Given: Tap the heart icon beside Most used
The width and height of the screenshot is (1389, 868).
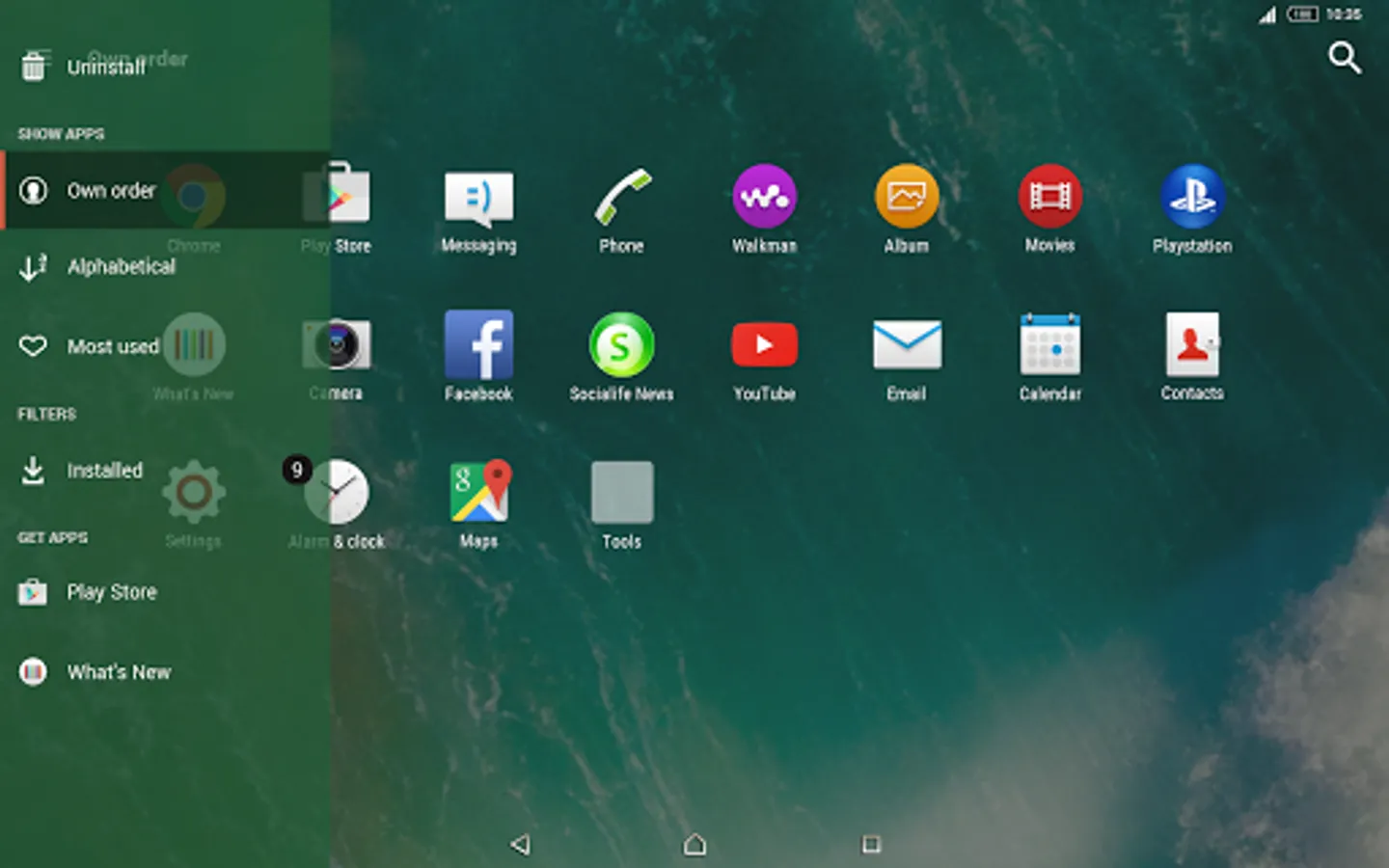Looking at the screenshot, I should point(33,346).
